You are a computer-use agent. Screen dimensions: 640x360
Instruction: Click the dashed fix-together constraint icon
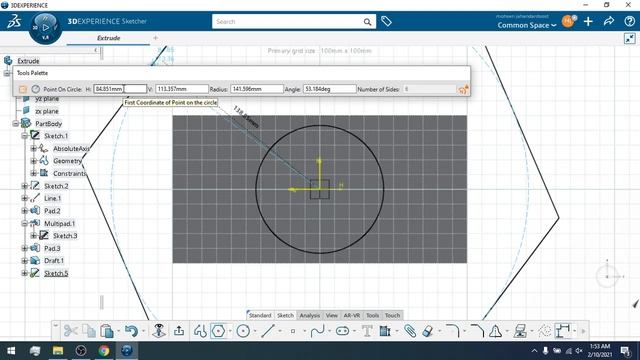544,331
